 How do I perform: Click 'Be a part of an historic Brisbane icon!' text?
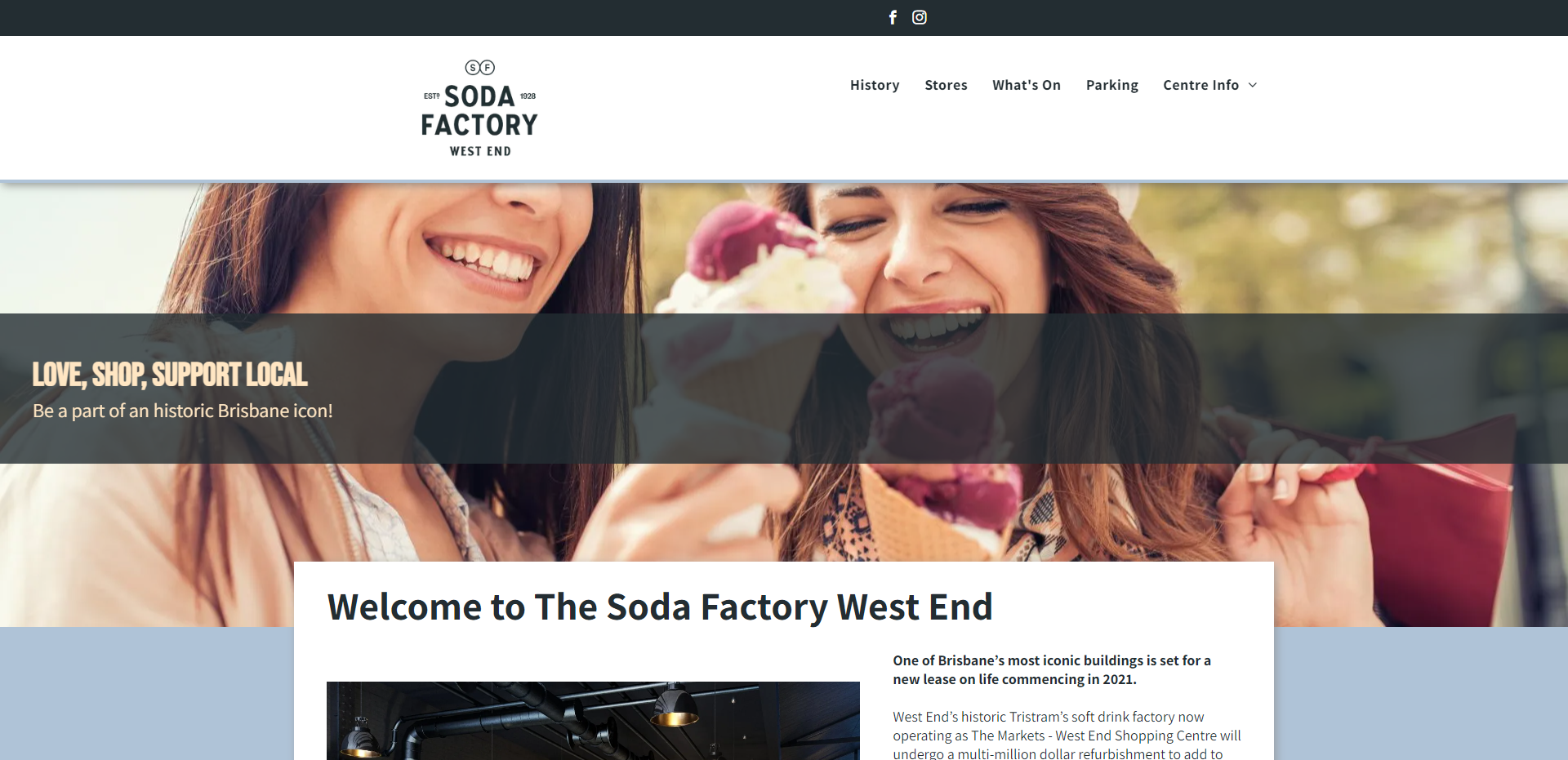(x=183, y=411)
